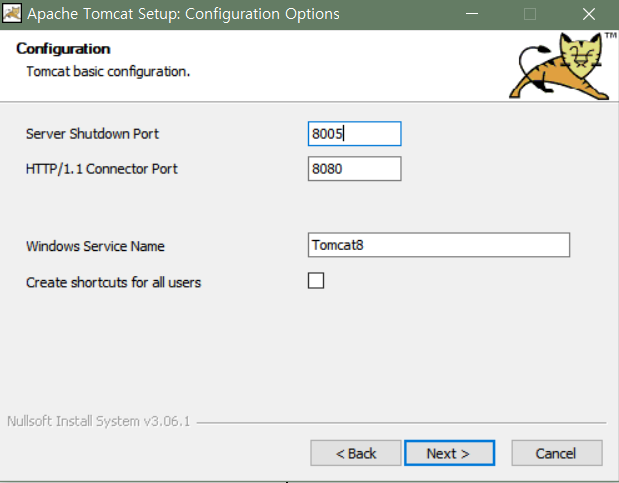This screenshot has height=483, width=619.
Task: Click the Configuration heading text
Action: (x=63, y=49)
